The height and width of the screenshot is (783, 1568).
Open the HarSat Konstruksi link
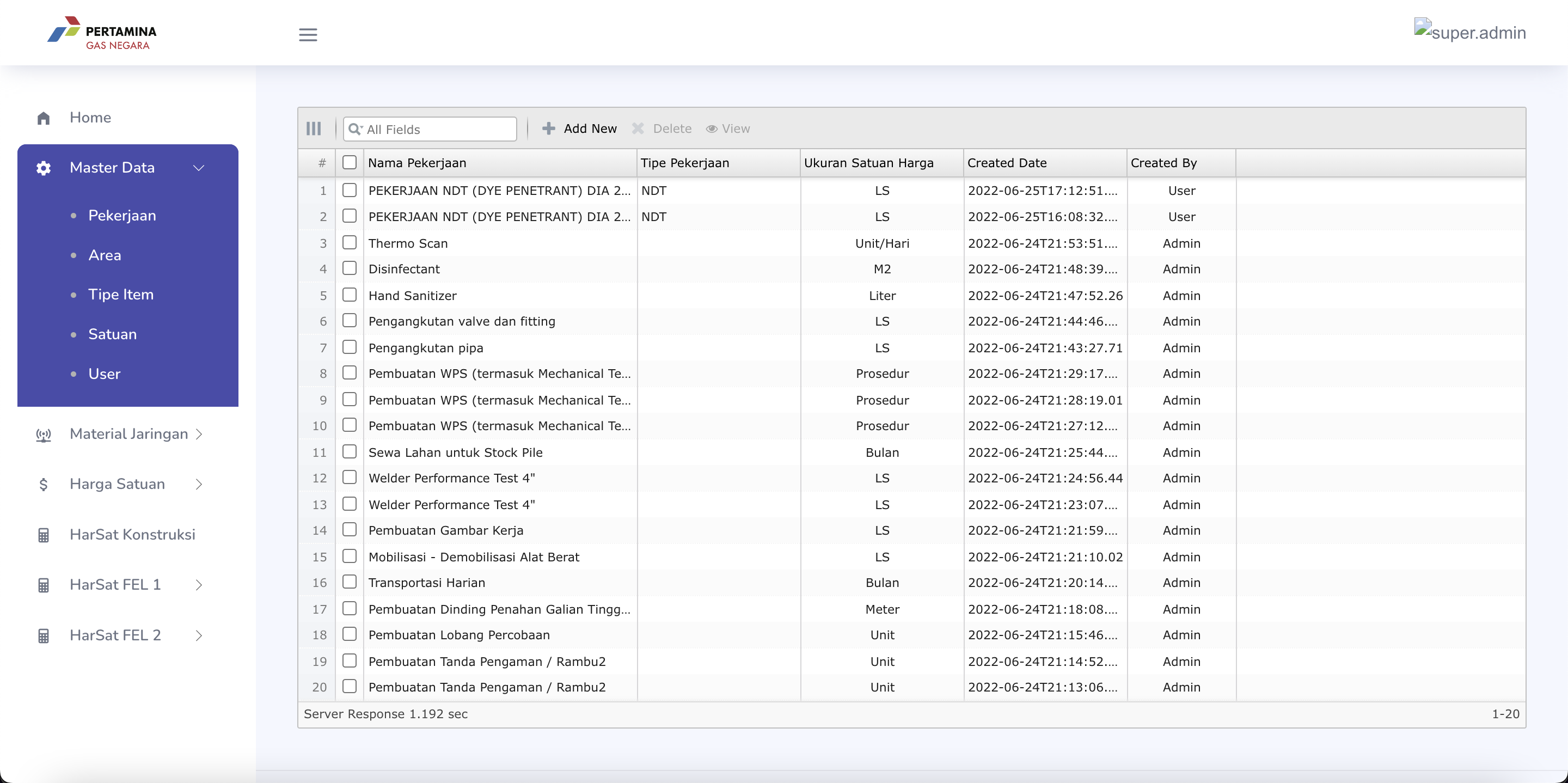132,535
